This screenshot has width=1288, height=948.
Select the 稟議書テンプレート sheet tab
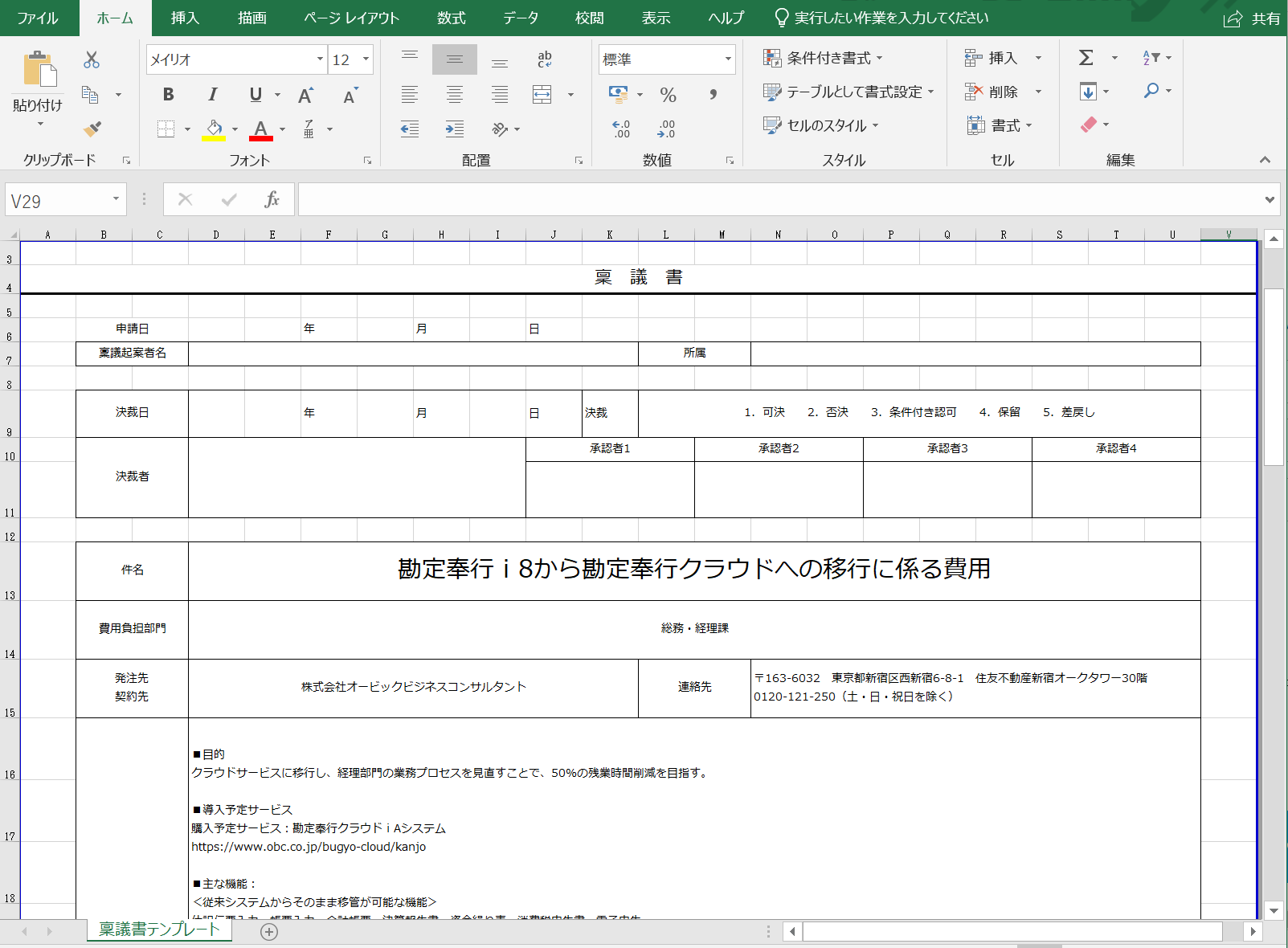(x=159, y=930)
